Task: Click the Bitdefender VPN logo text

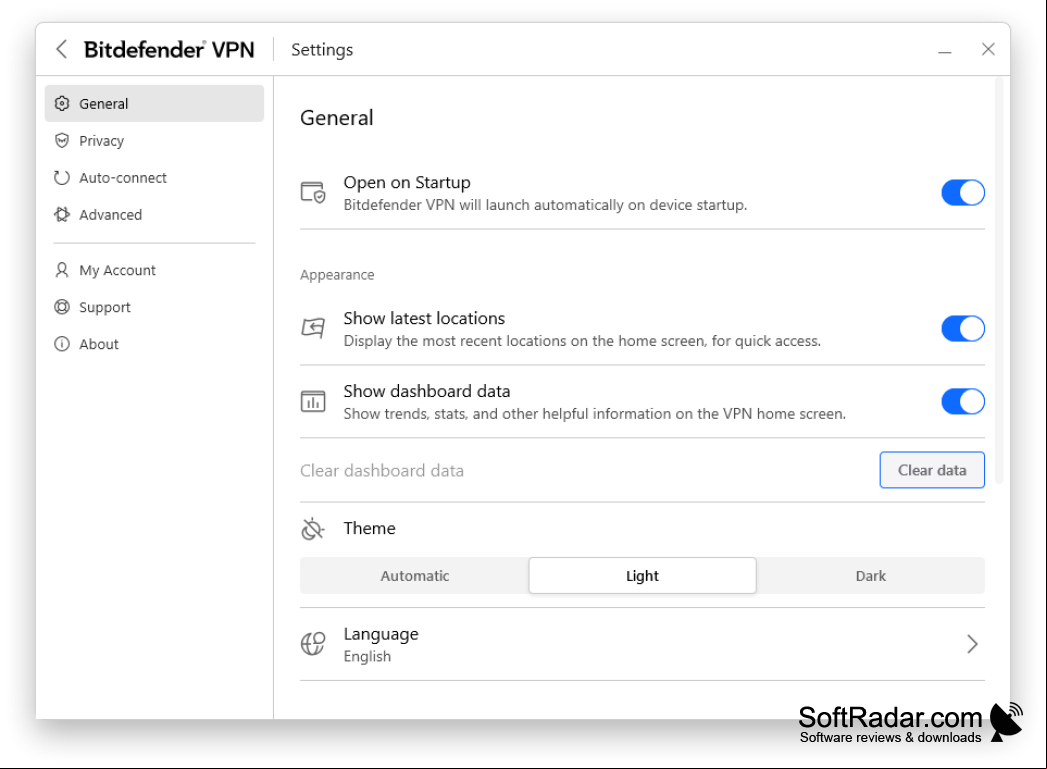Action: pyautogui.click(x=169, y=49)
